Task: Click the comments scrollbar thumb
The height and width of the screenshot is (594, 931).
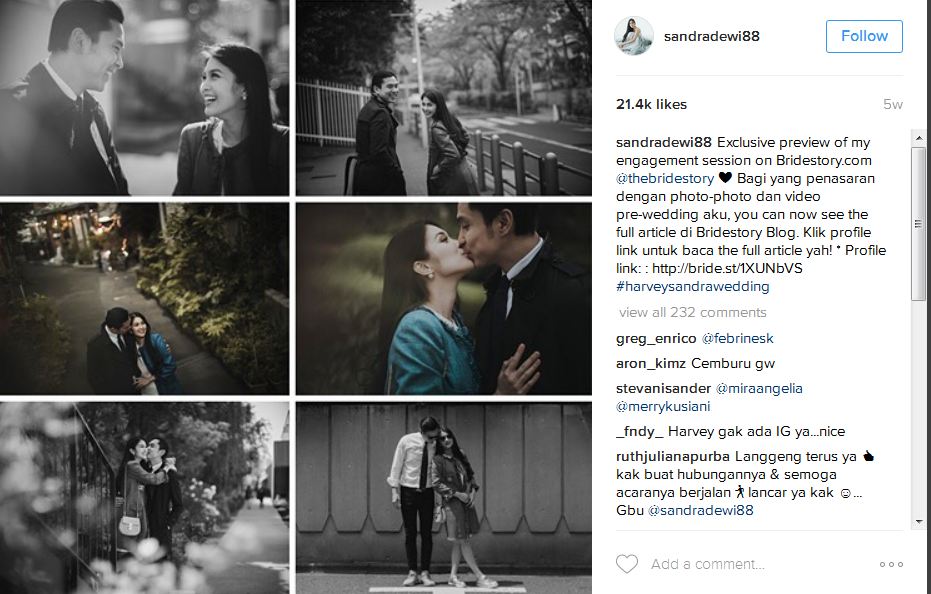Action: coord(919,224)
